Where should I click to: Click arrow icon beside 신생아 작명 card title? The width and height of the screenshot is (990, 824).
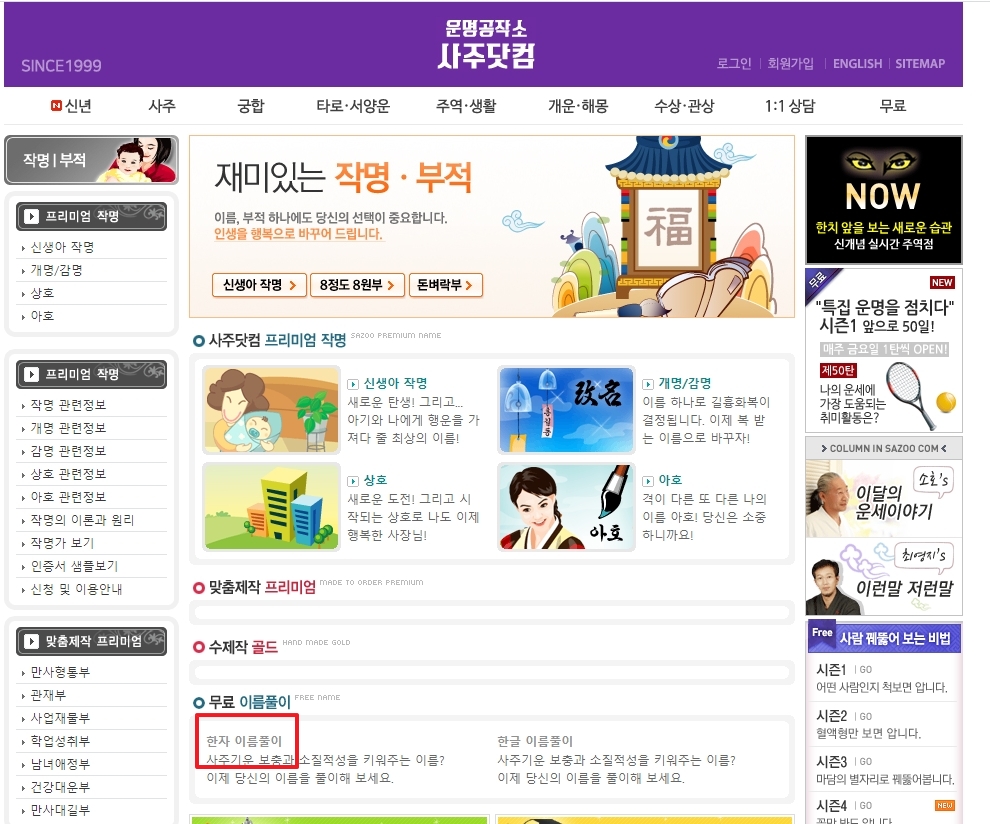(x=353, y=384)
